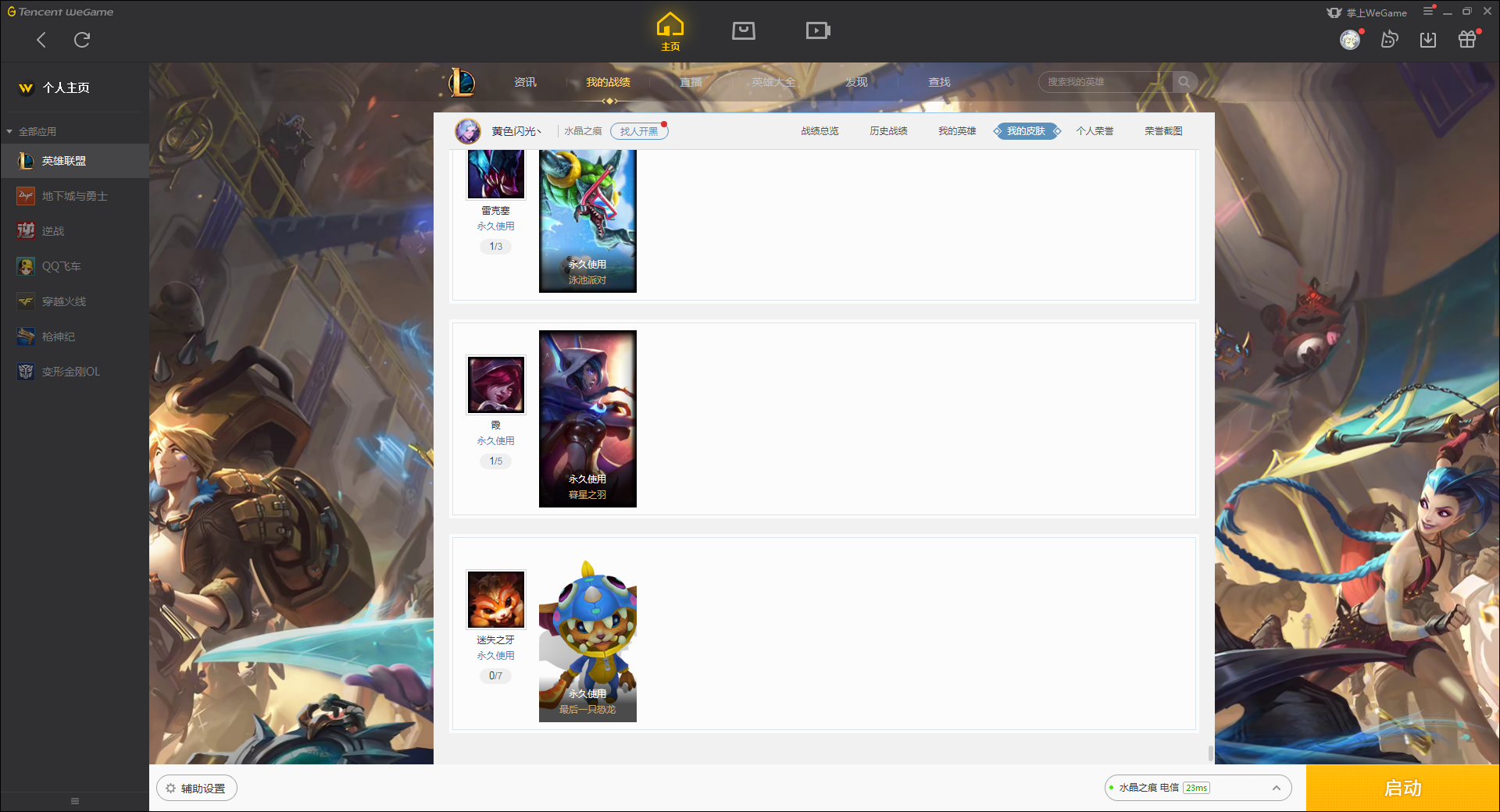Click the refresh page icon
1500x812 pixels.
(82, 40)
